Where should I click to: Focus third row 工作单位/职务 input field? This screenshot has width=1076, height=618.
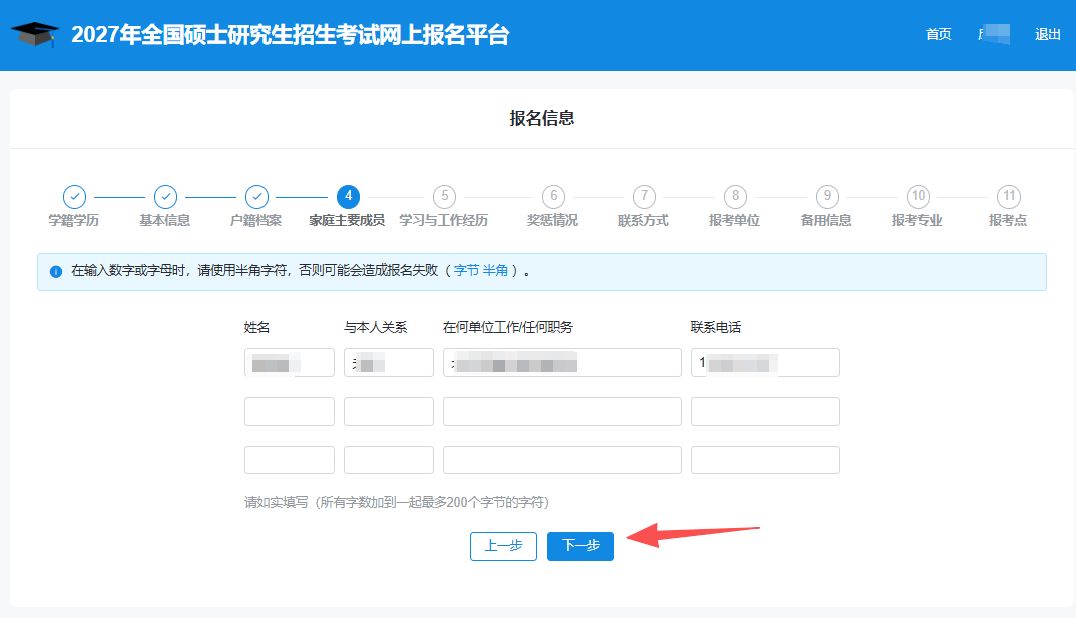(x=562, y=460)
